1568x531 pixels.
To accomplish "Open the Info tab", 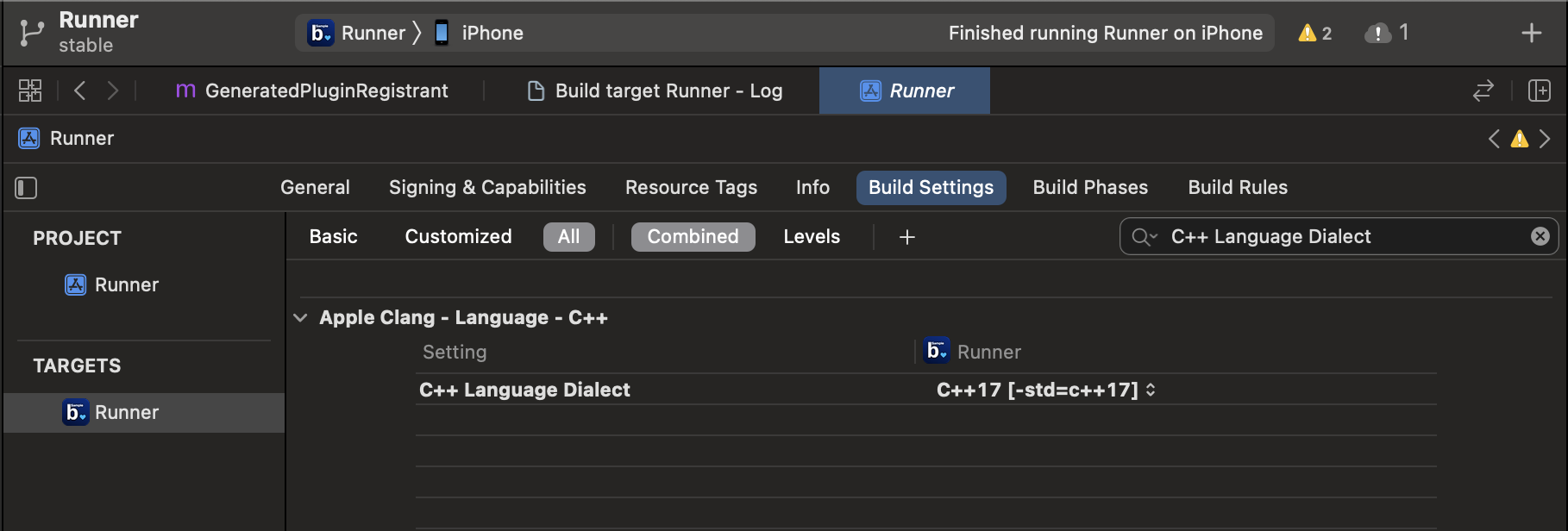I will coord(812,187).
